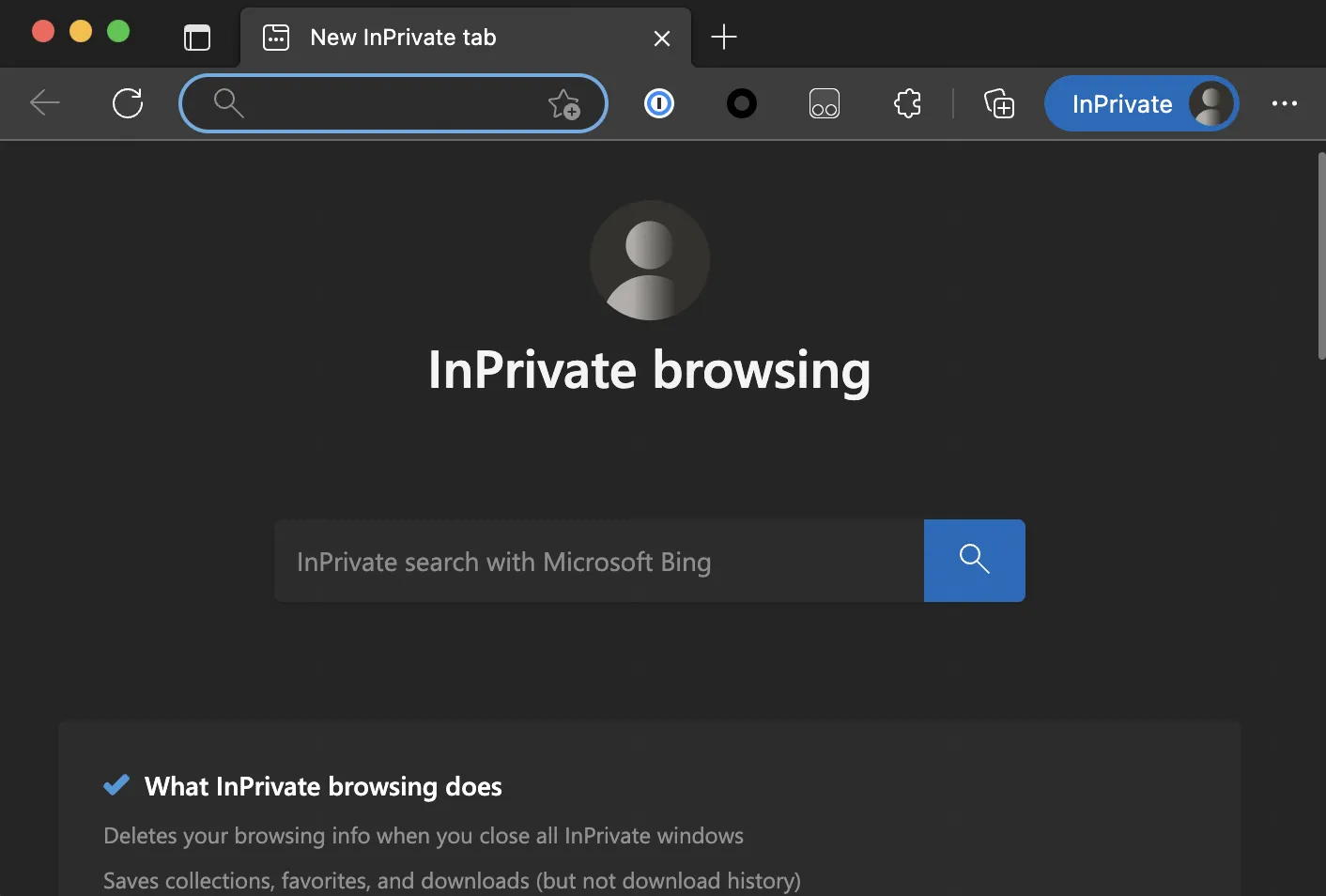Open the Collections icon
Viewport: 1326px width, 896px height.
tap(999, 103)
